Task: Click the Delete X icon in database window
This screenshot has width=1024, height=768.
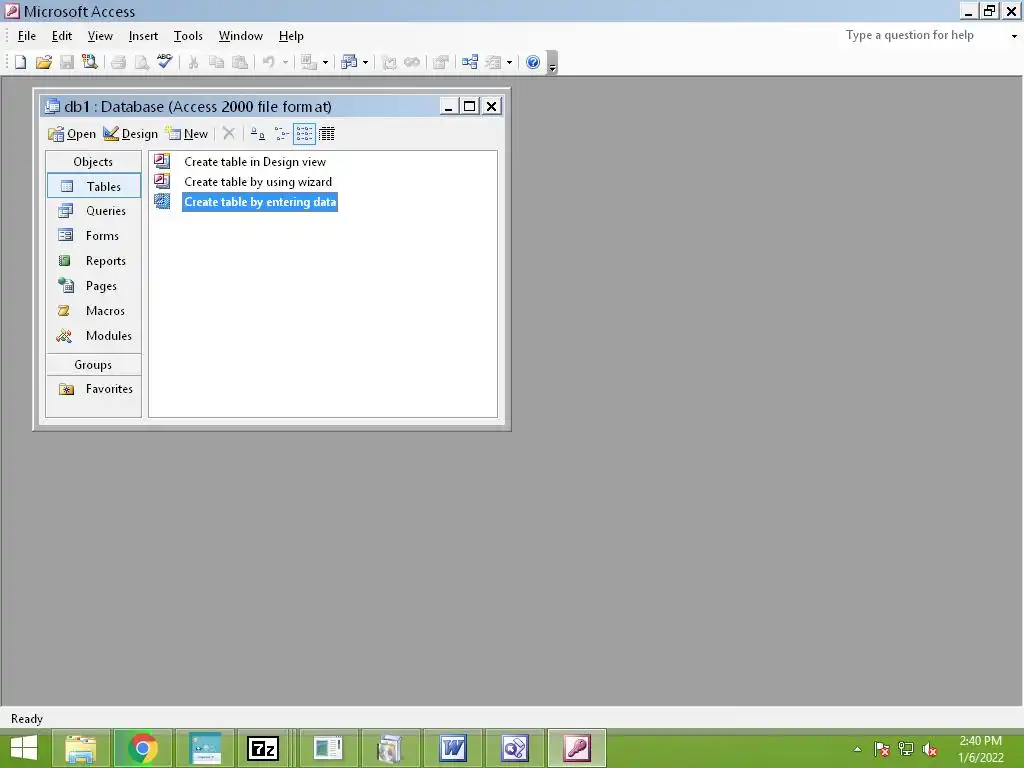Action: (x=229, y=134)
